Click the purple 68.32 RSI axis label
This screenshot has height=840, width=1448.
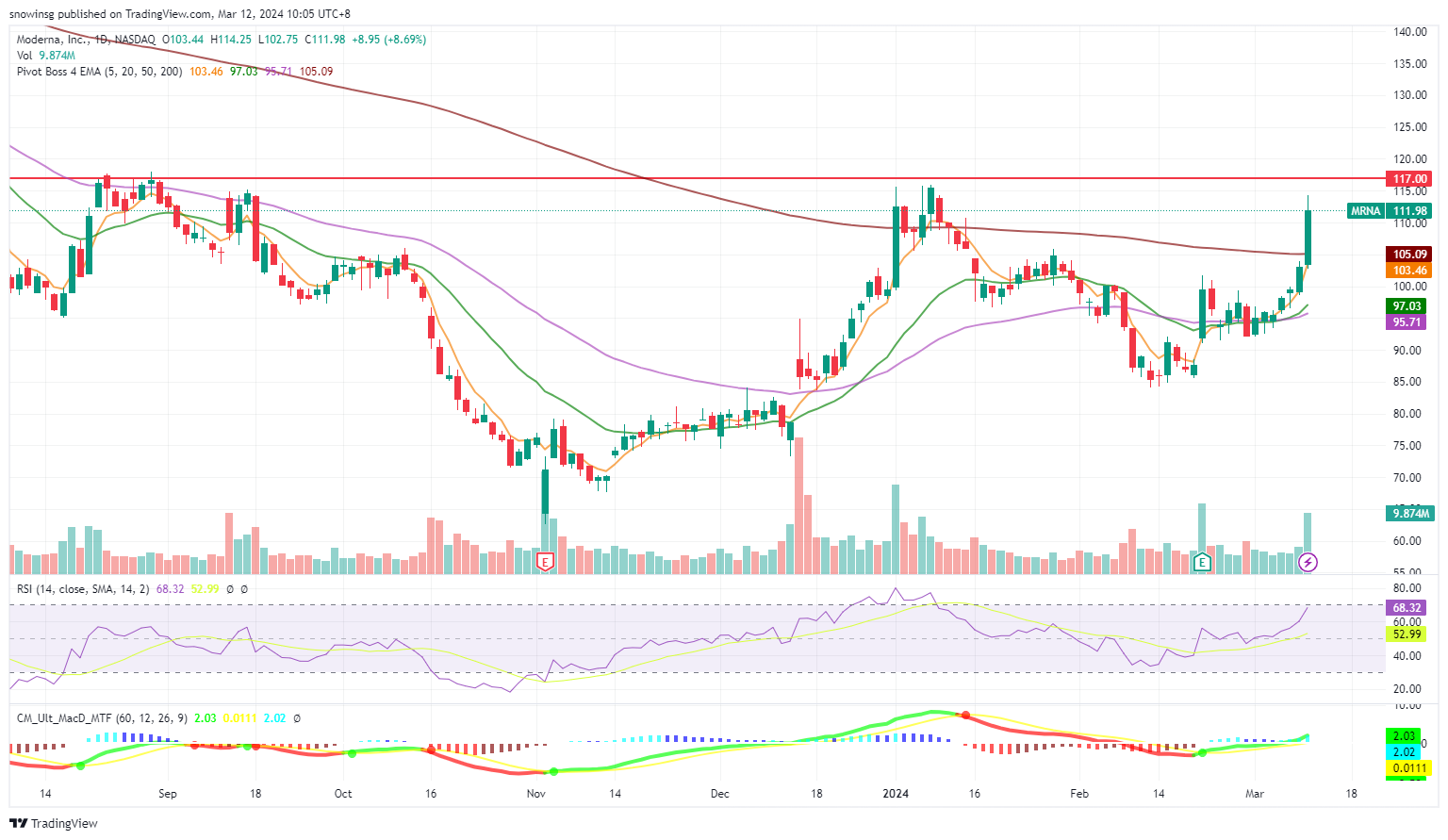(x=1407, y=608)
